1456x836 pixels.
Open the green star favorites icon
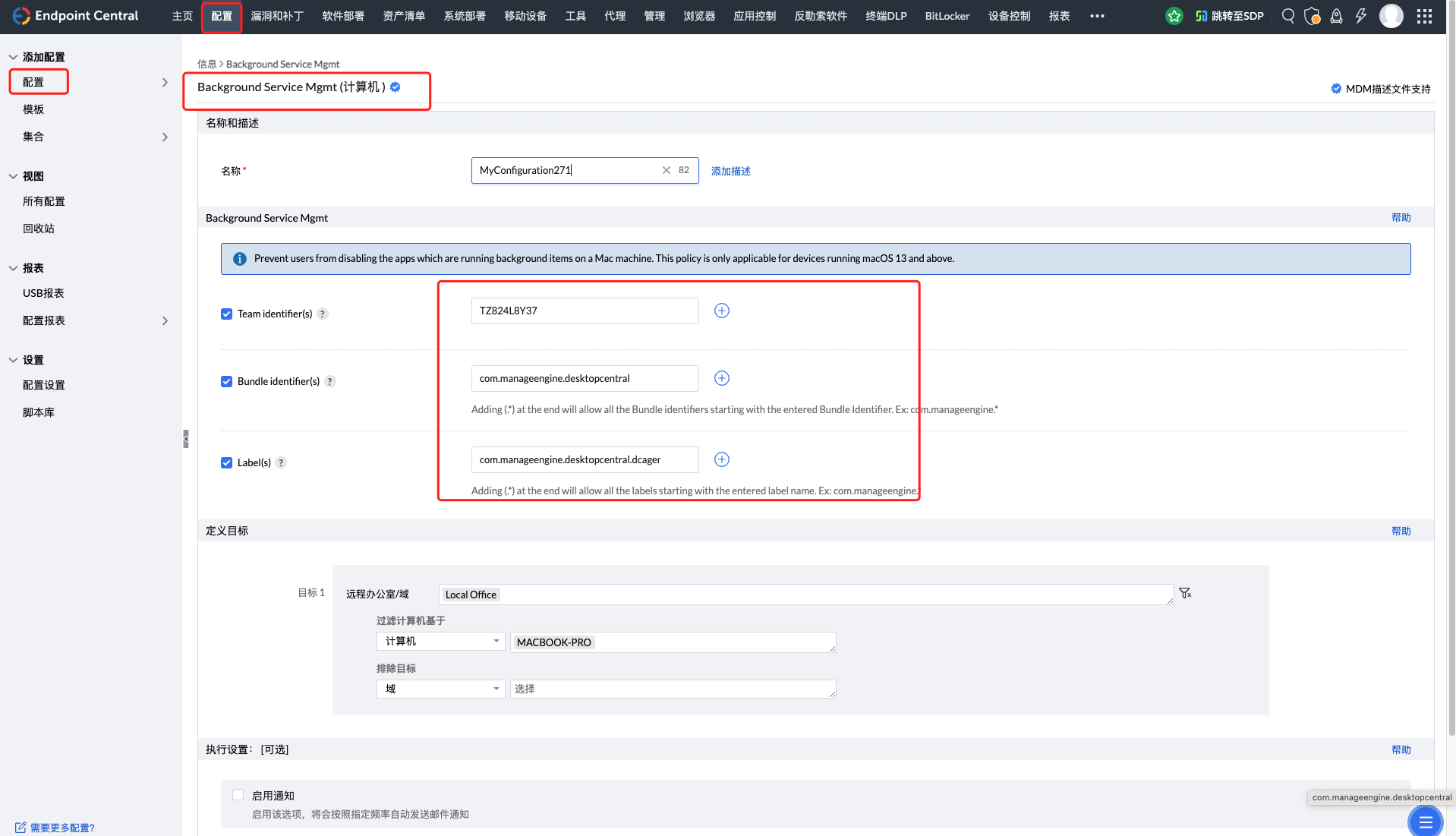[x=1174, y=16]
